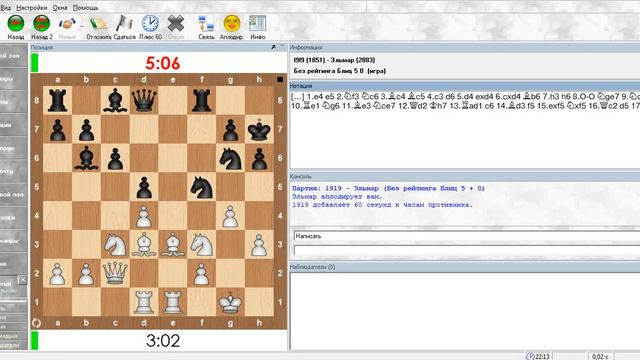This screenshot has width=640, height=360.
Task: Open the Настройки menu
Action: pyautogui.click(x=31, y=8)
